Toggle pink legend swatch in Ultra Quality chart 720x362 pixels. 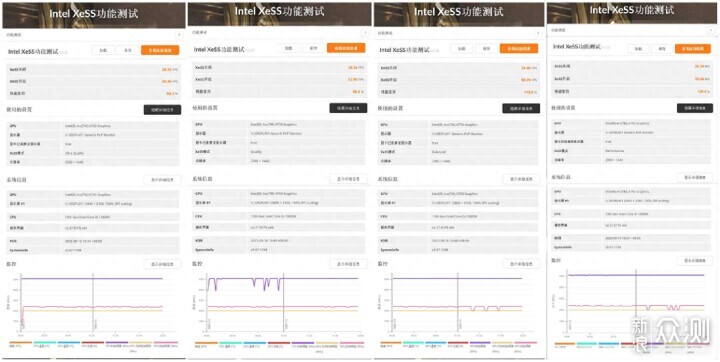pos(166,342)
